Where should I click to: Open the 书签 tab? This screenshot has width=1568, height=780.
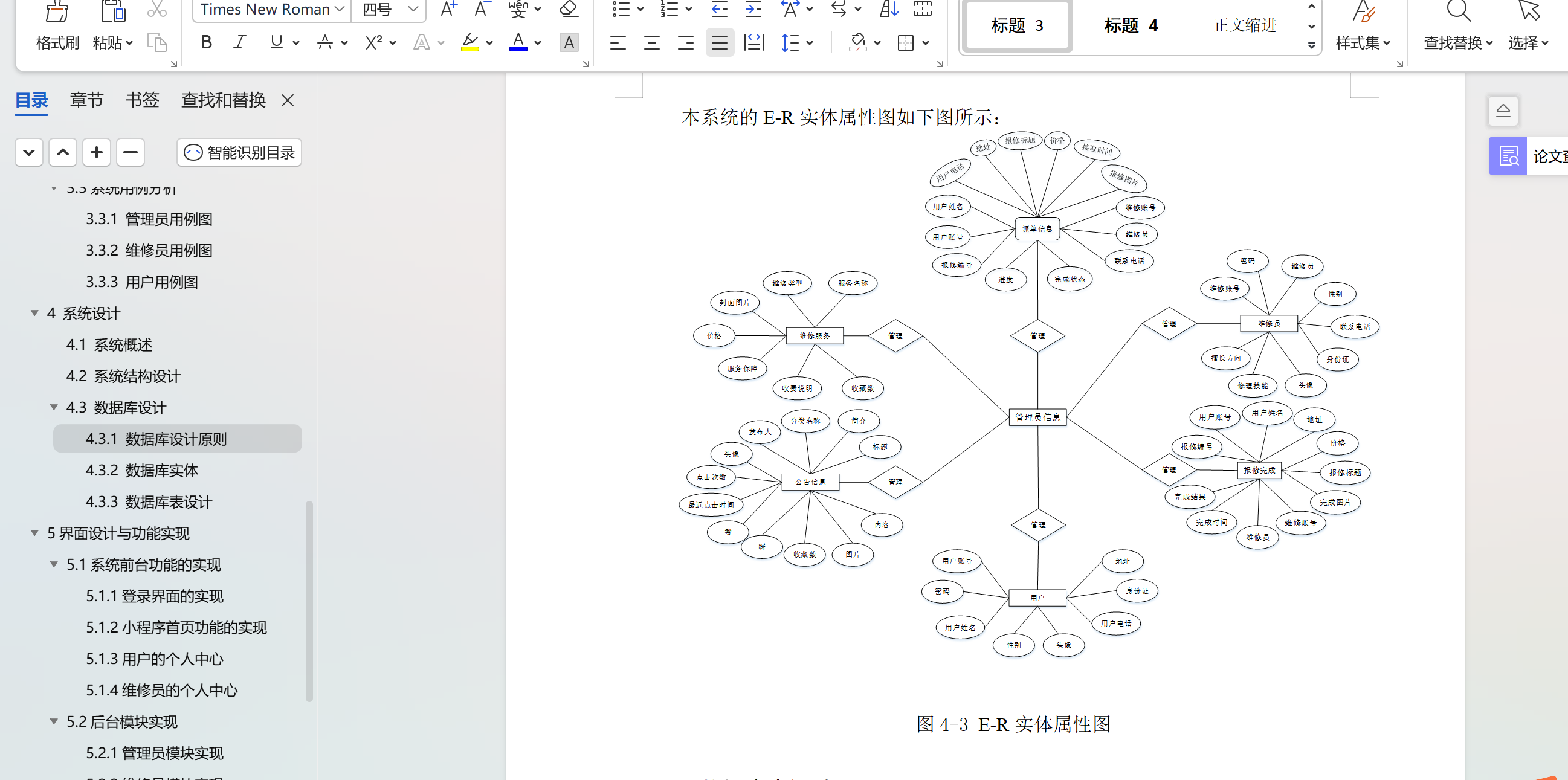pyautogui.click(x=142, y=100)
